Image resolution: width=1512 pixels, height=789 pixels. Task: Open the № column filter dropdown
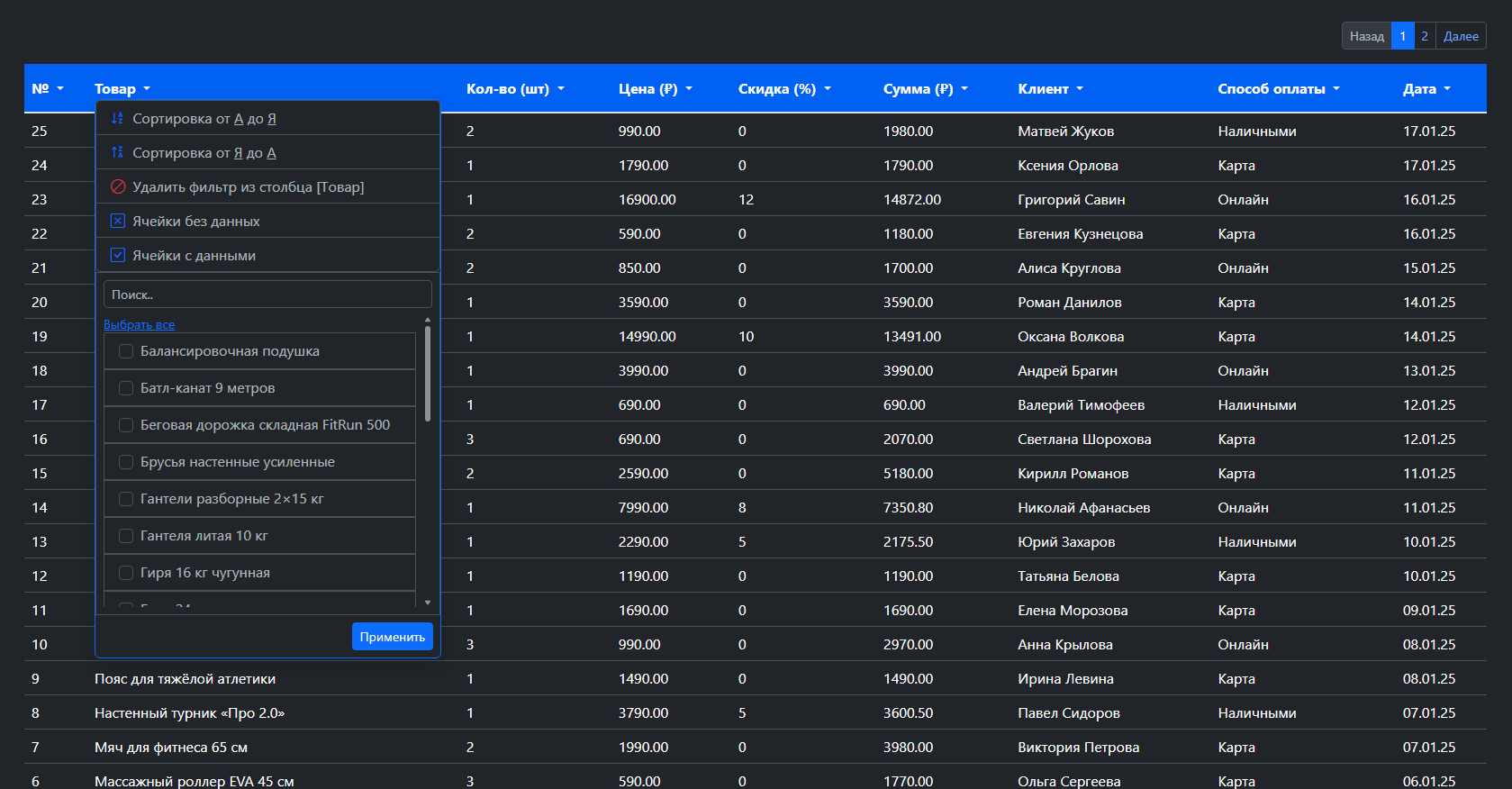tap(60, 88)
